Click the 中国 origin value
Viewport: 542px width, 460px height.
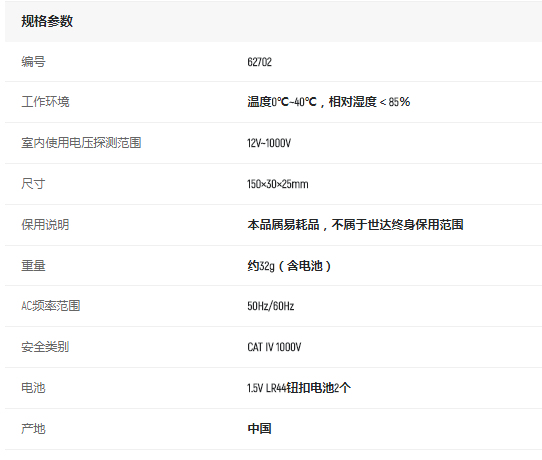click(x=259, y=429)
